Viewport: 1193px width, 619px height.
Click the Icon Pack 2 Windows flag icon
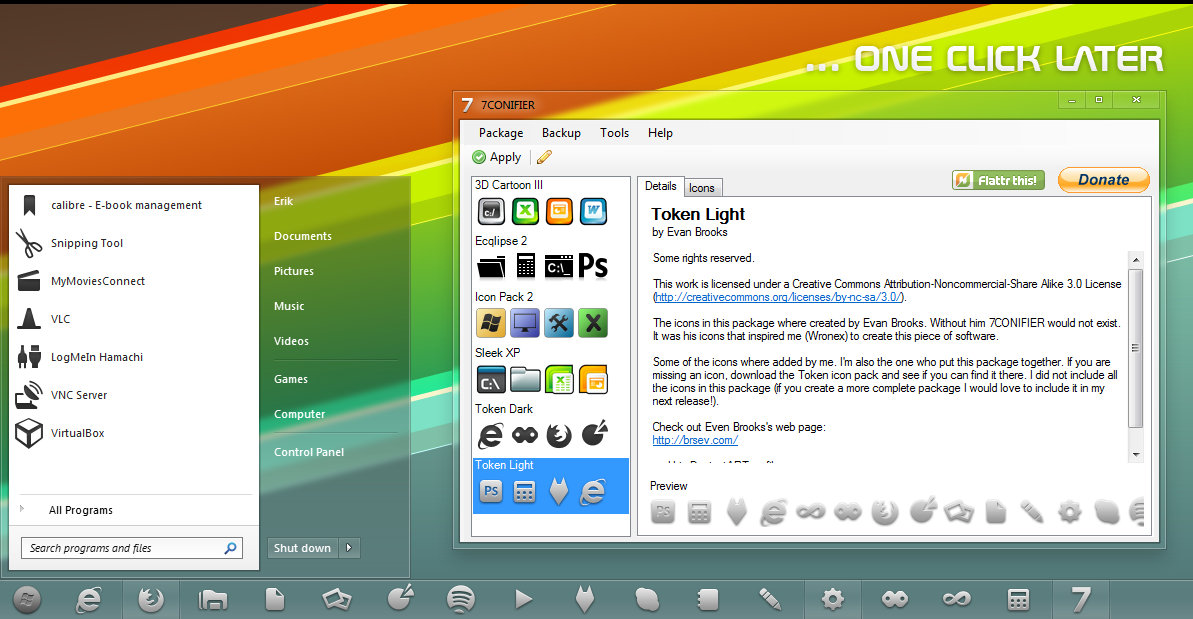tap(491, 323)
